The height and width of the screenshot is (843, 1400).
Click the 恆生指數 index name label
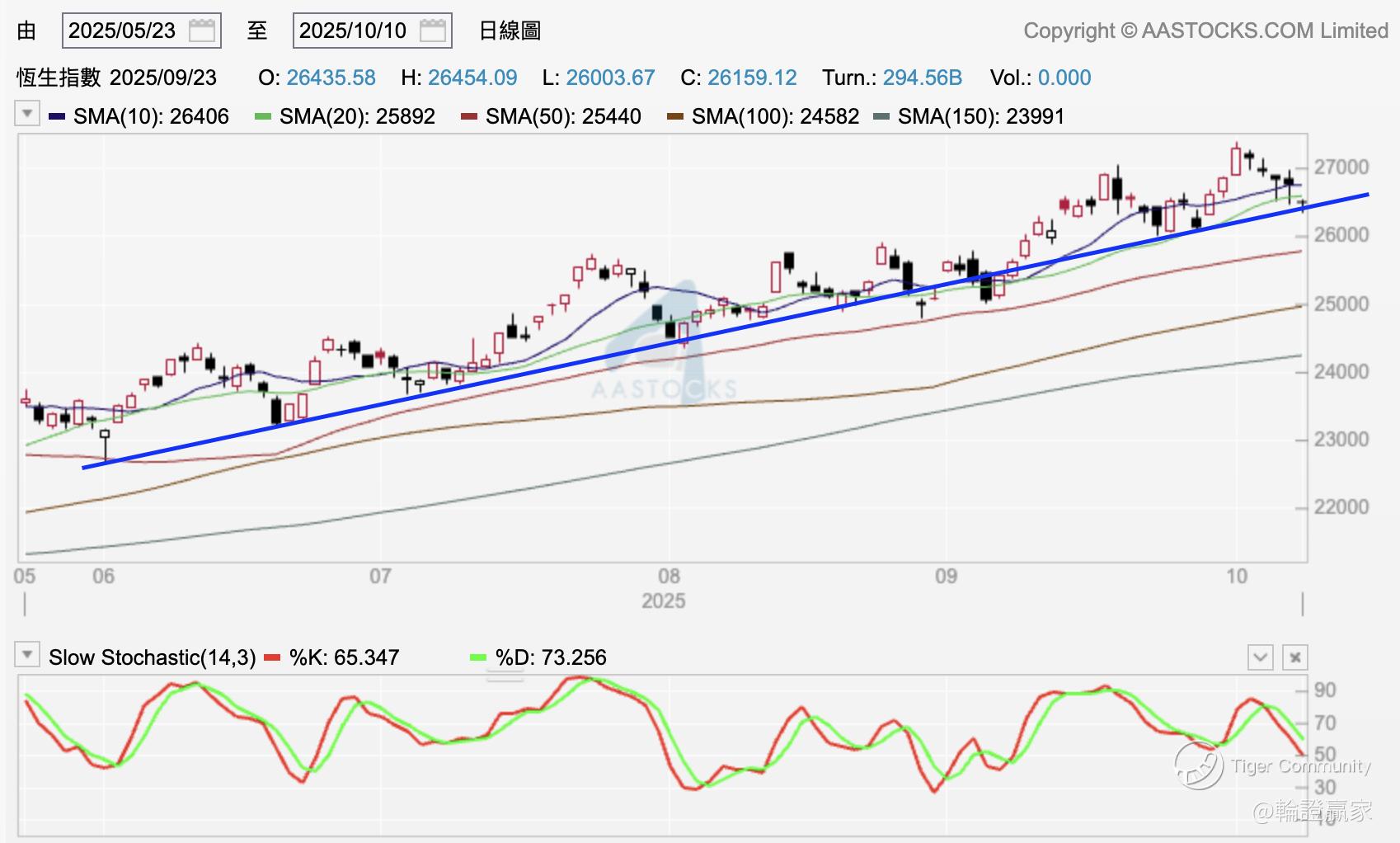point(59,78)
